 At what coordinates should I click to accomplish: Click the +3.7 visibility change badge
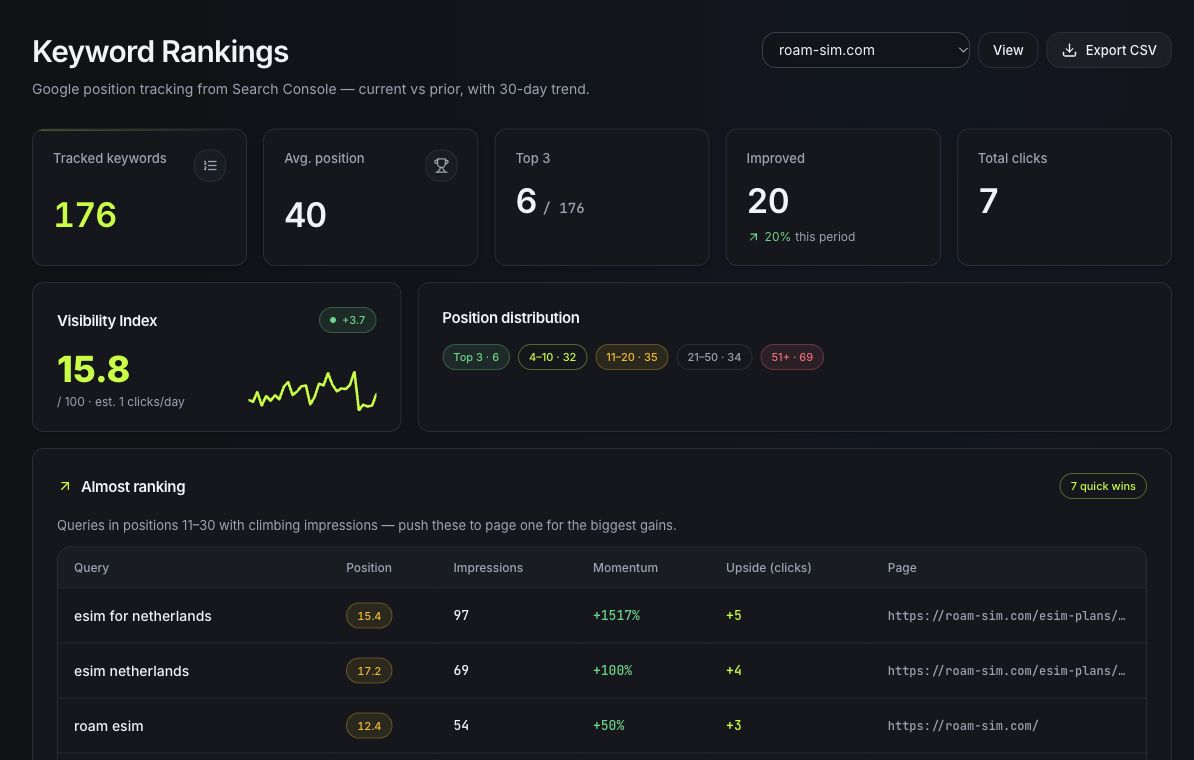[x=347, y=320]
